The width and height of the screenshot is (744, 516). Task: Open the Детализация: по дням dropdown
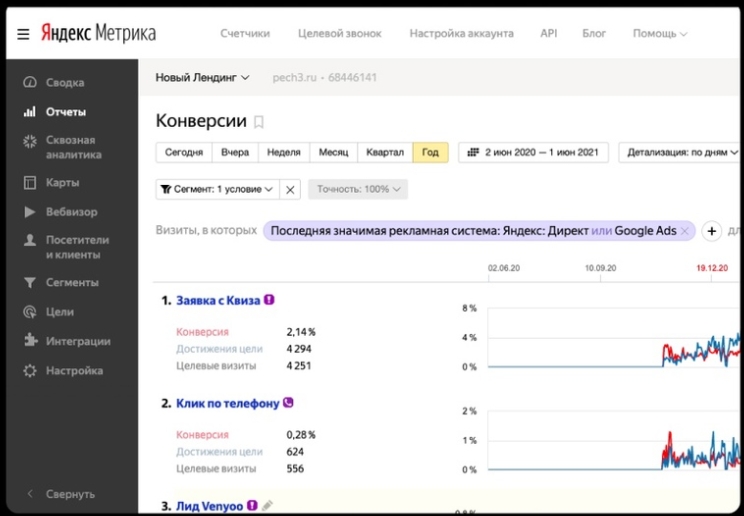coord(681,152)
